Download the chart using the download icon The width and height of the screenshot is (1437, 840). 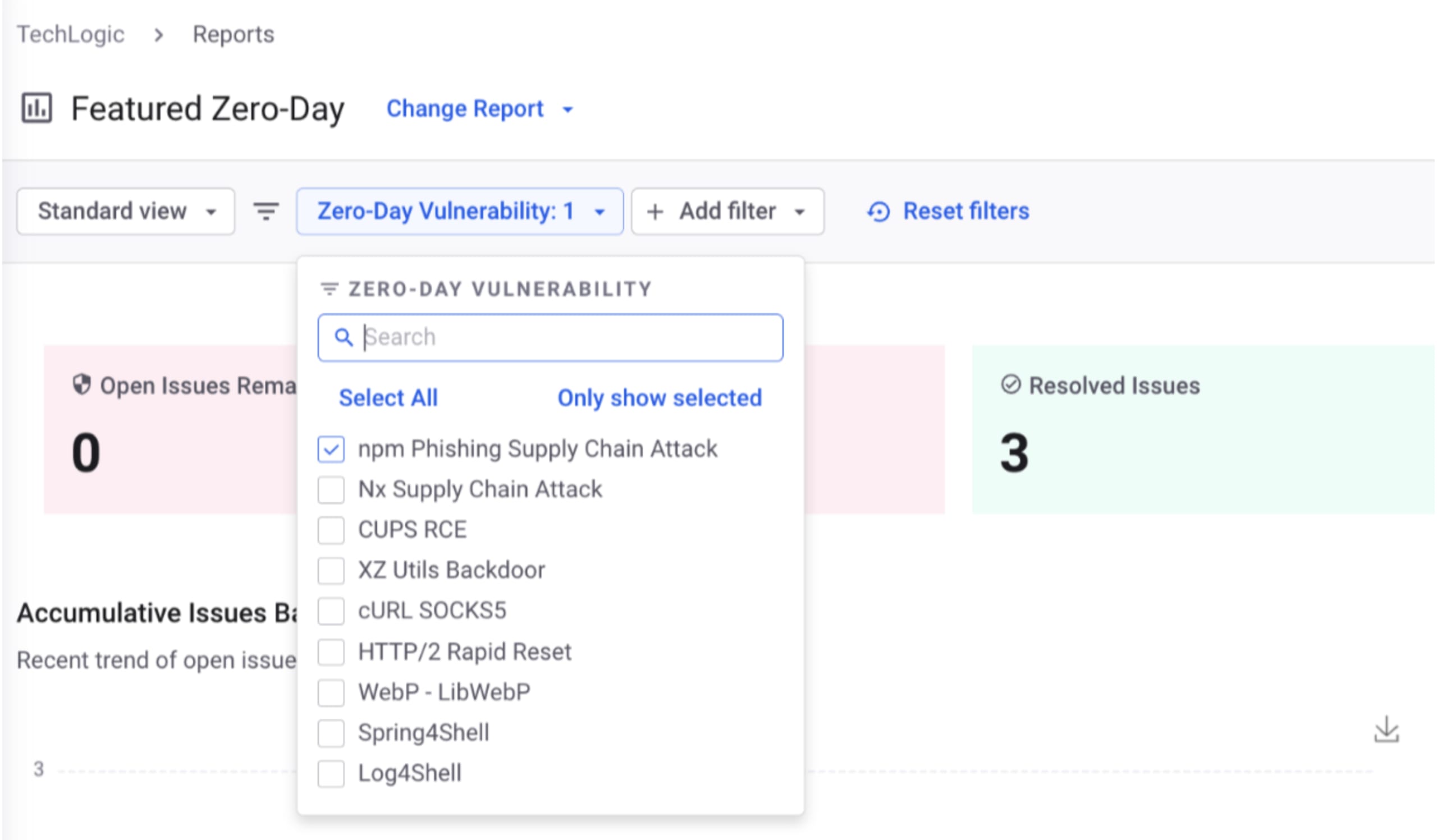[1386, 730]
